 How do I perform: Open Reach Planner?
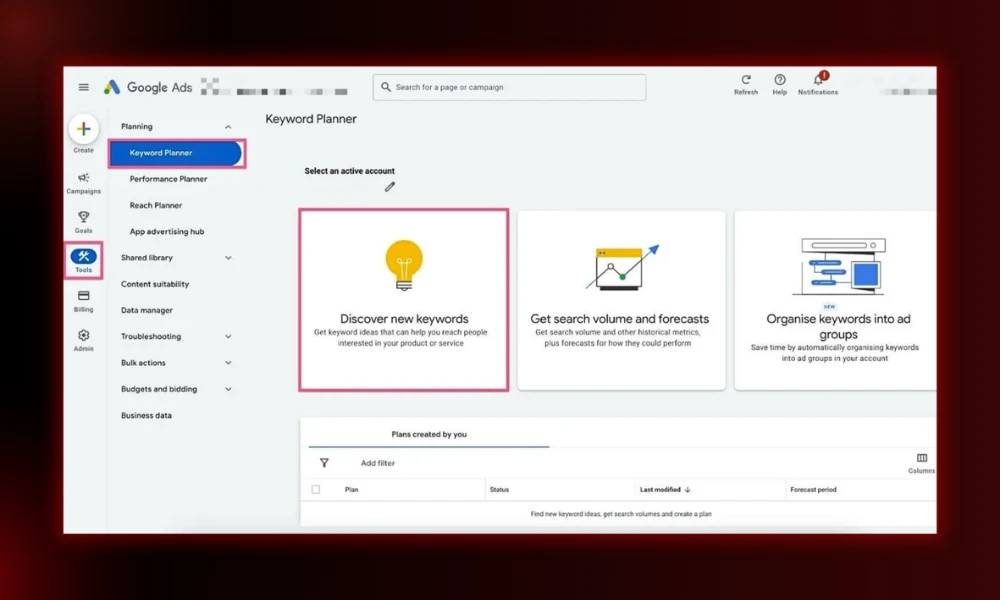click(x=156, y=205)
